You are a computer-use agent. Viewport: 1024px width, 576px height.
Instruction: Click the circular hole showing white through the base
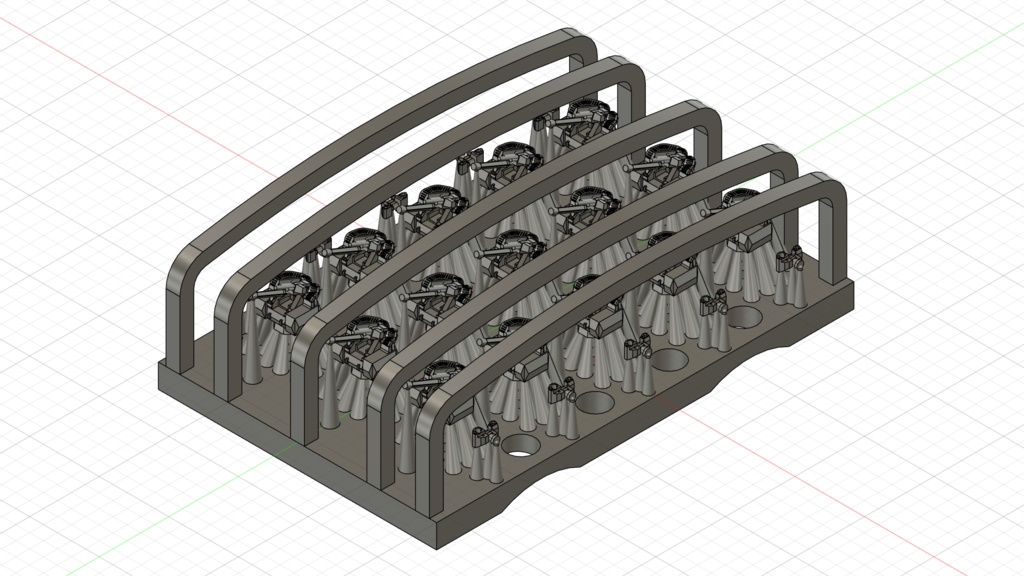coord(521,446)
